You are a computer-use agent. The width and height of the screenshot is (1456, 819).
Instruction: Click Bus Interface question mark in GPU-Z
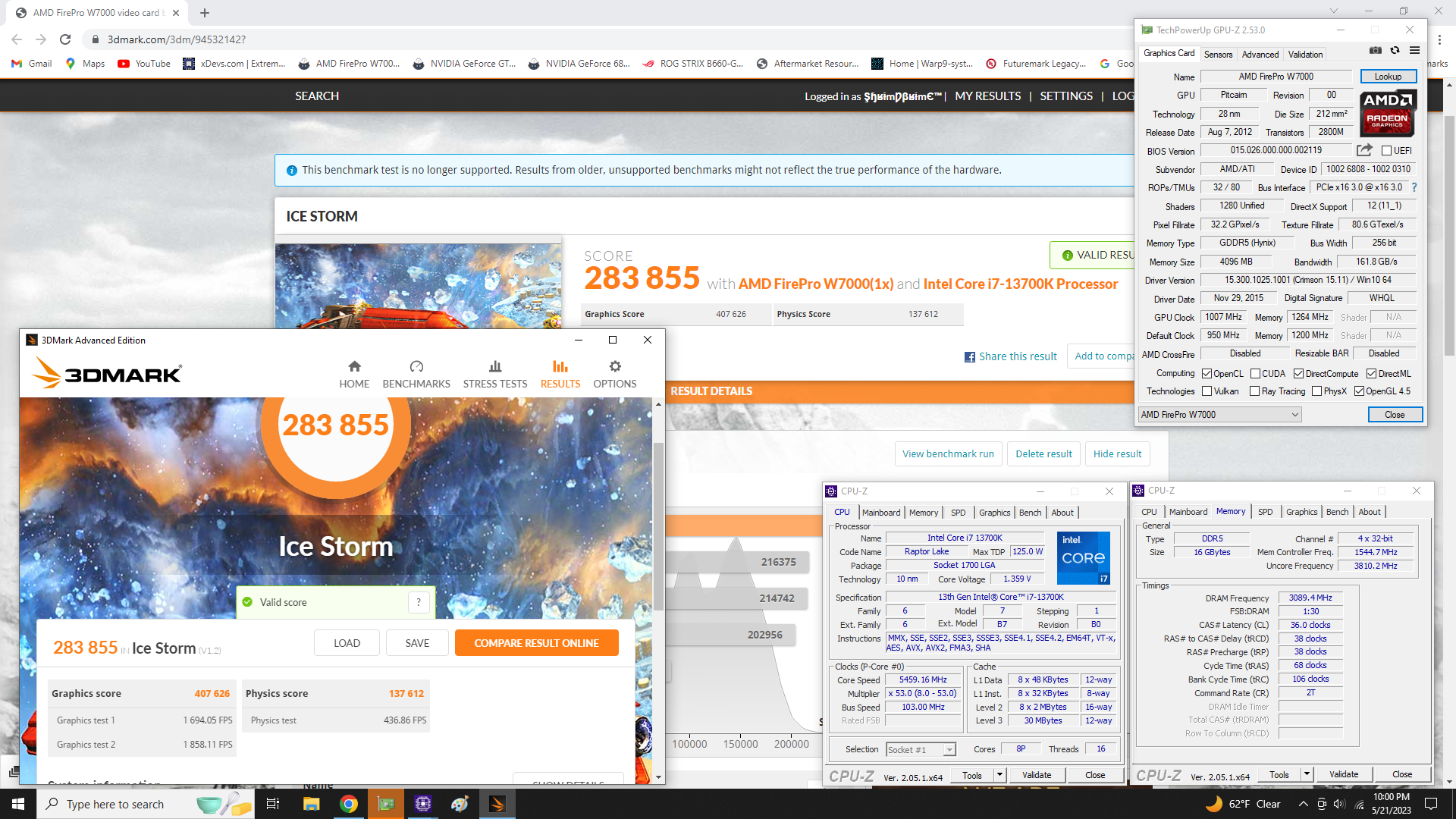pos(1414,187)
